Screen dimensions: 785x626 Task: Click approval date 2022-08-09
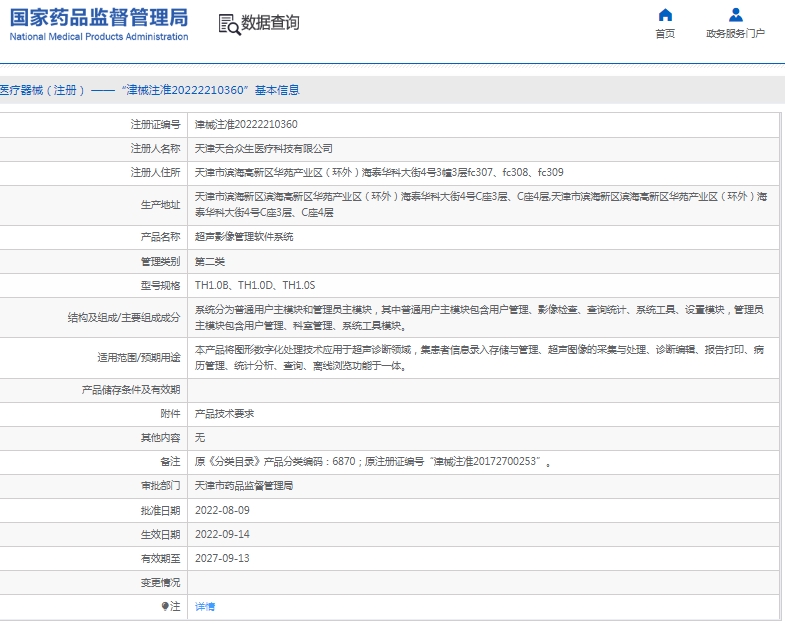click(x=222, y=510)
